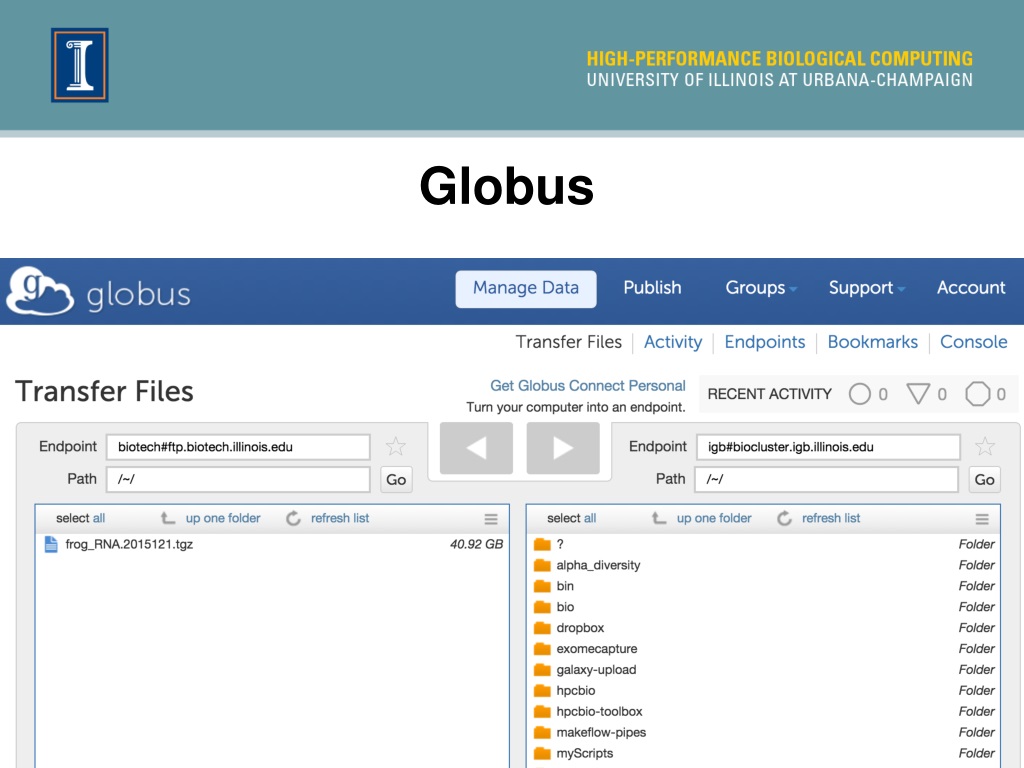Click the dropbox folder icon

tap(542, 628)
